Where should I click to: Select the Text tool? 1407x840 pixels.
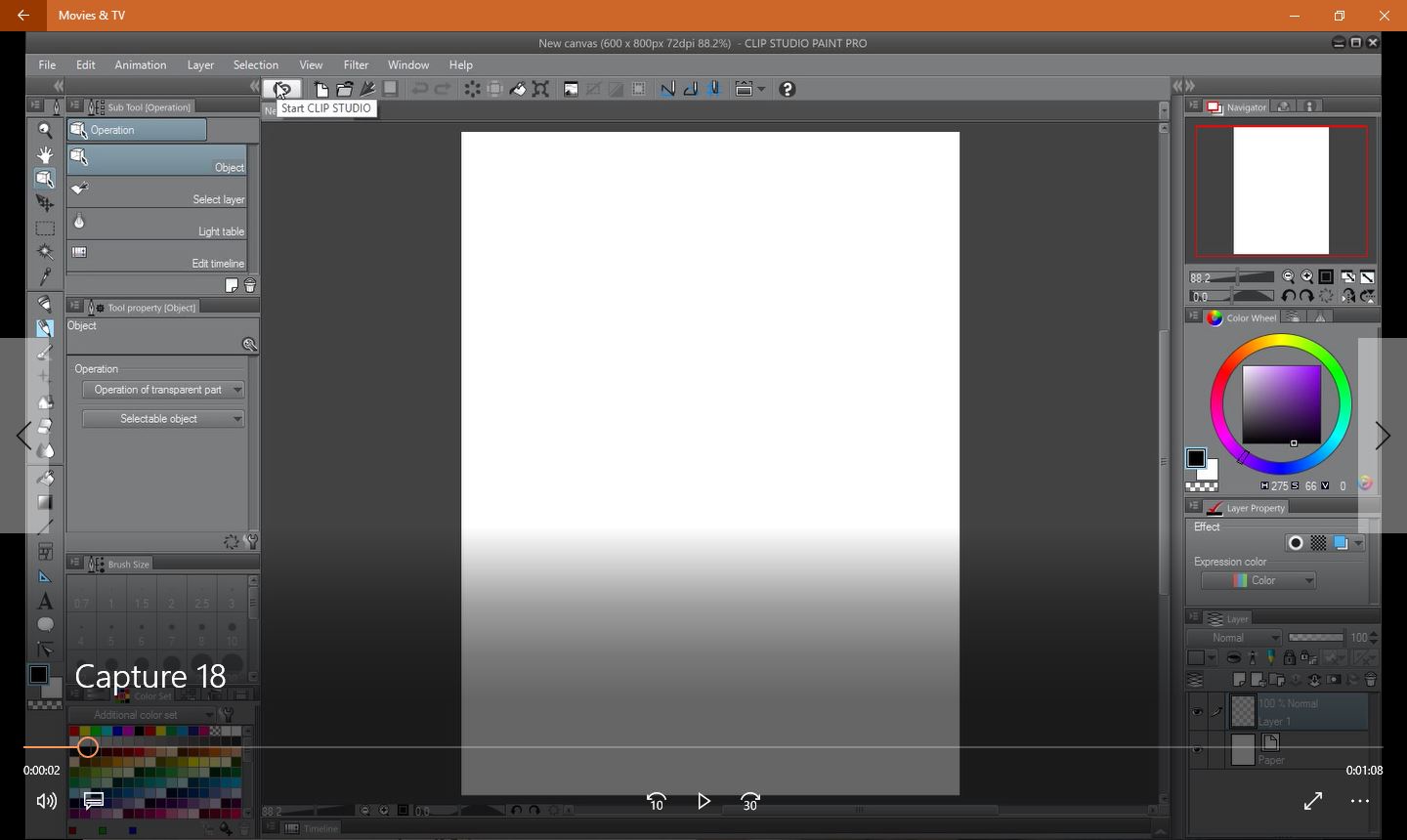pyautogui.click(x=45, y=601)
